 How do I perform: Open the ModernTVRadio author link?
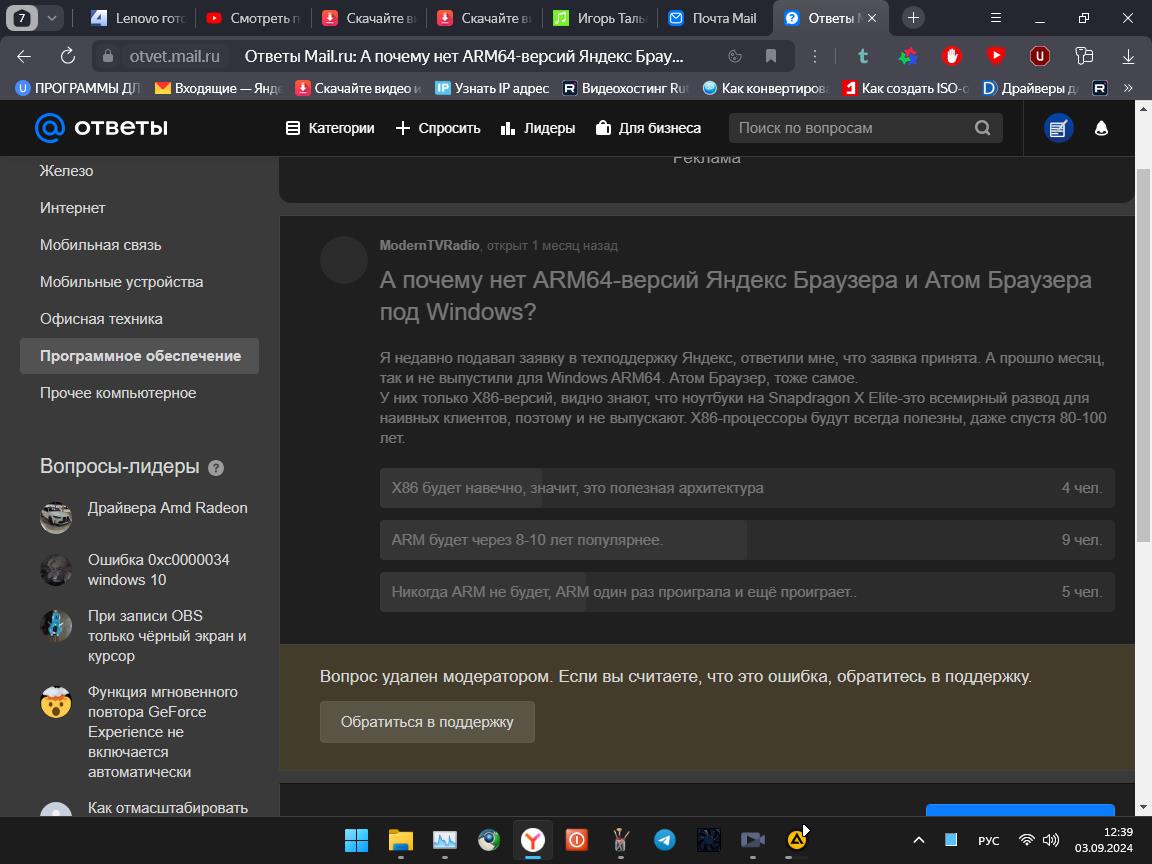click(429, 245)
